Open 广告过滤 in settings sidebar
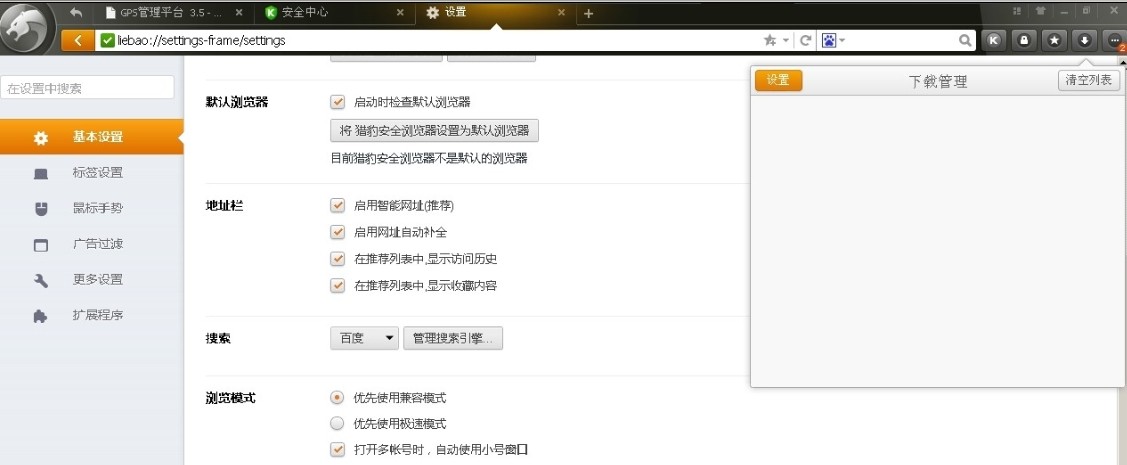Screen dimensions: 1127x465 coord(97,244)
